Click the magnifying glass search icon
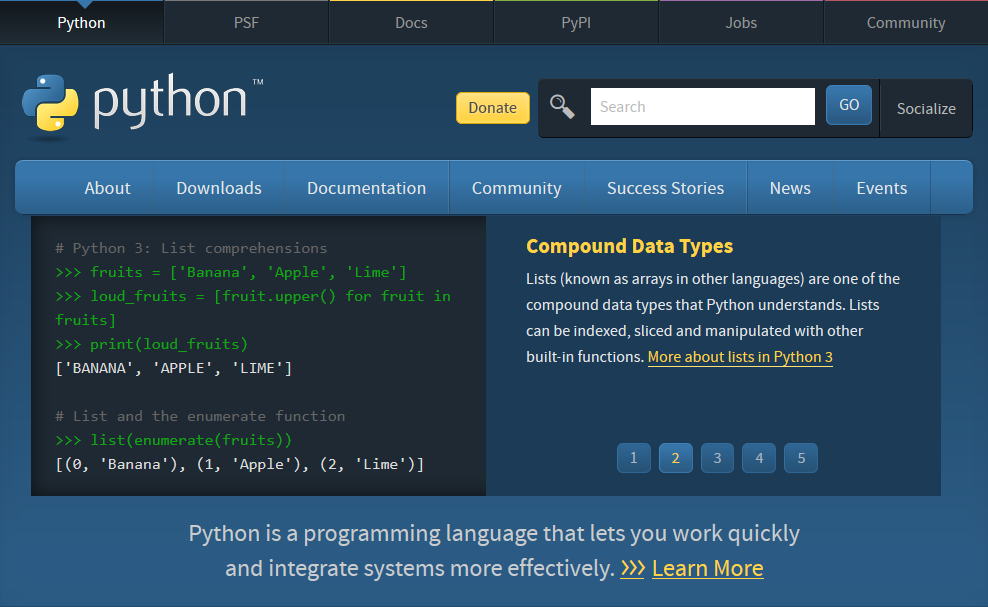 562,107
